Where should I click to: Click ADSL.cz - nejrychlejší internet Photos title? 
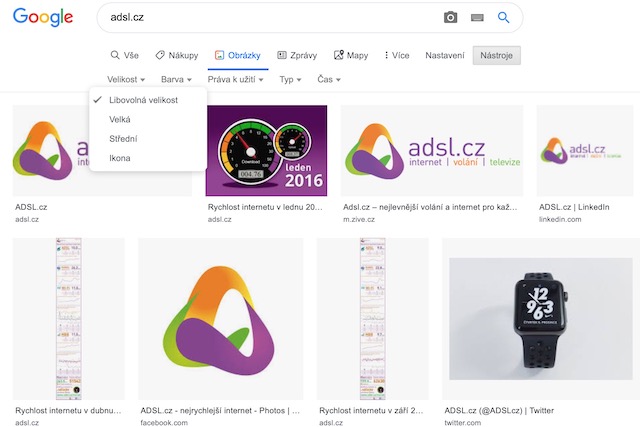coord(220,411)
